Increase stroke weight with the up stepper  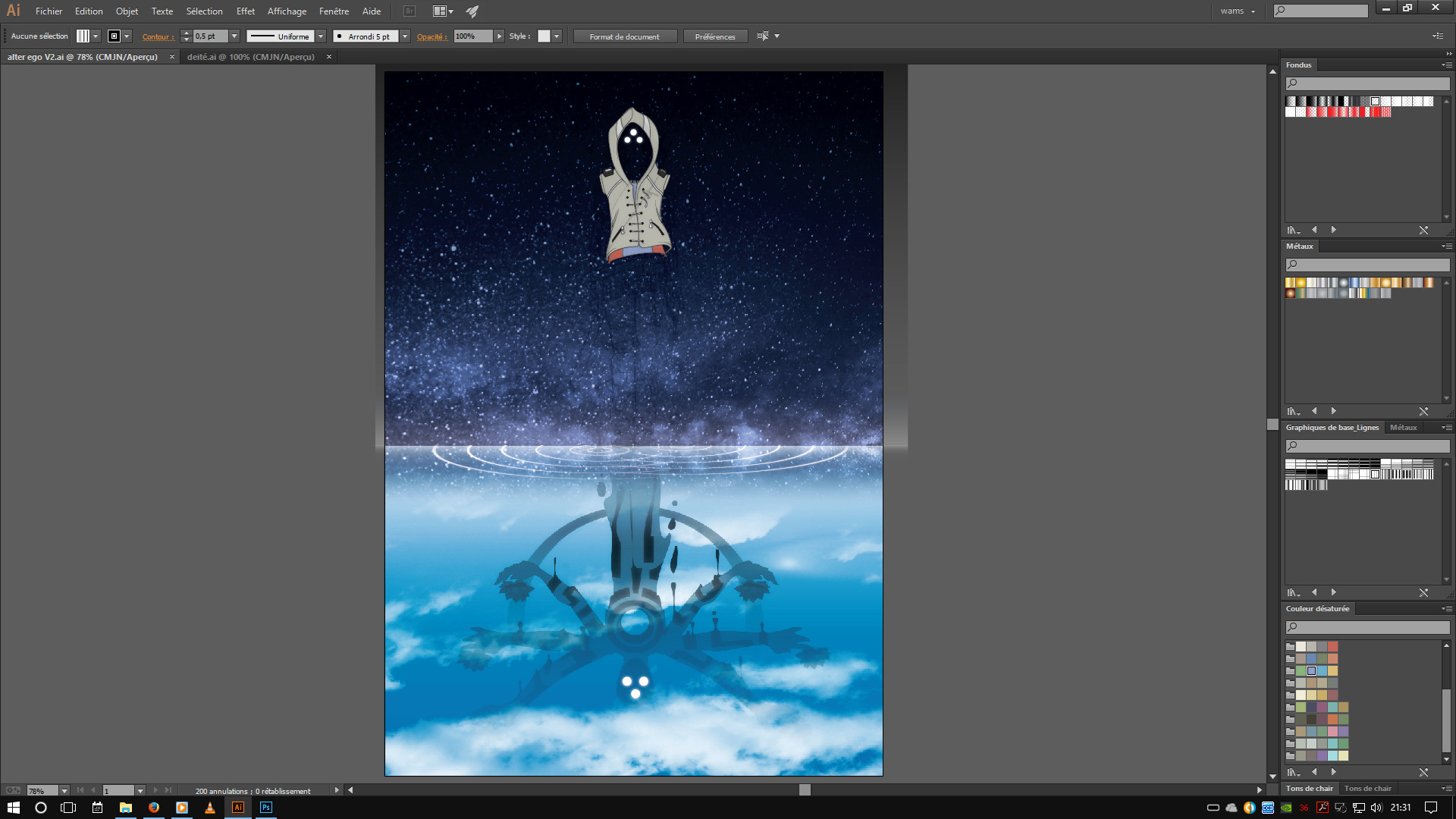pyautogui.click(x=187, y=33)
